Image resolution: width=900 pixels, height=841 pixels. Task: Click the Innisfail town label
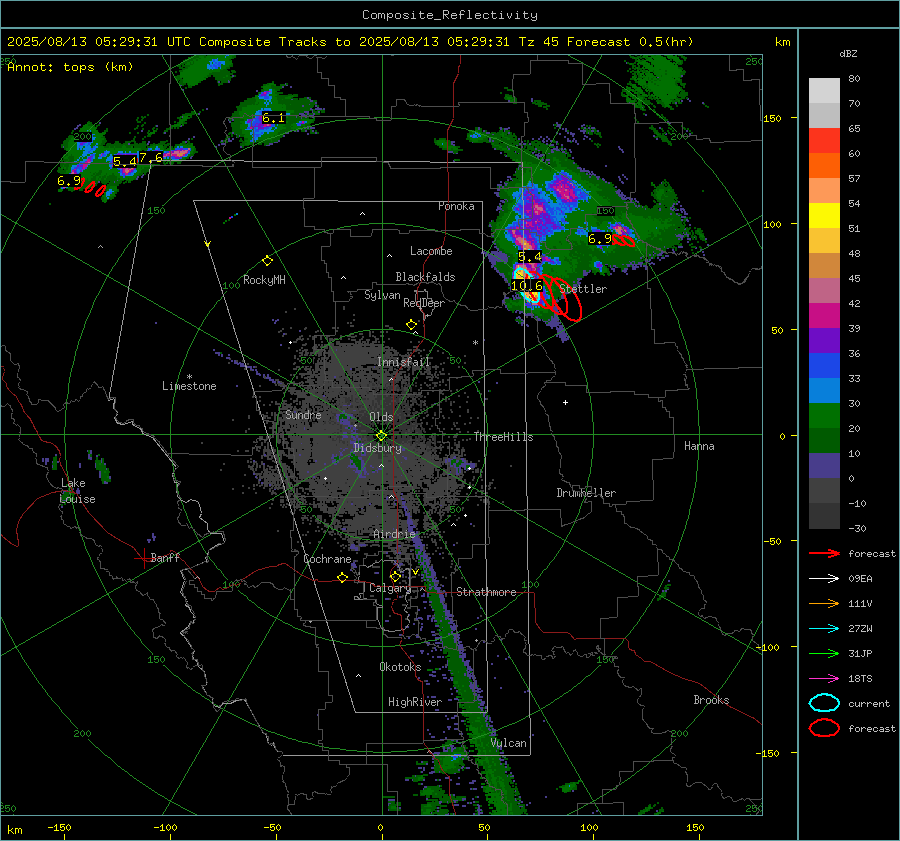[404, 362]
